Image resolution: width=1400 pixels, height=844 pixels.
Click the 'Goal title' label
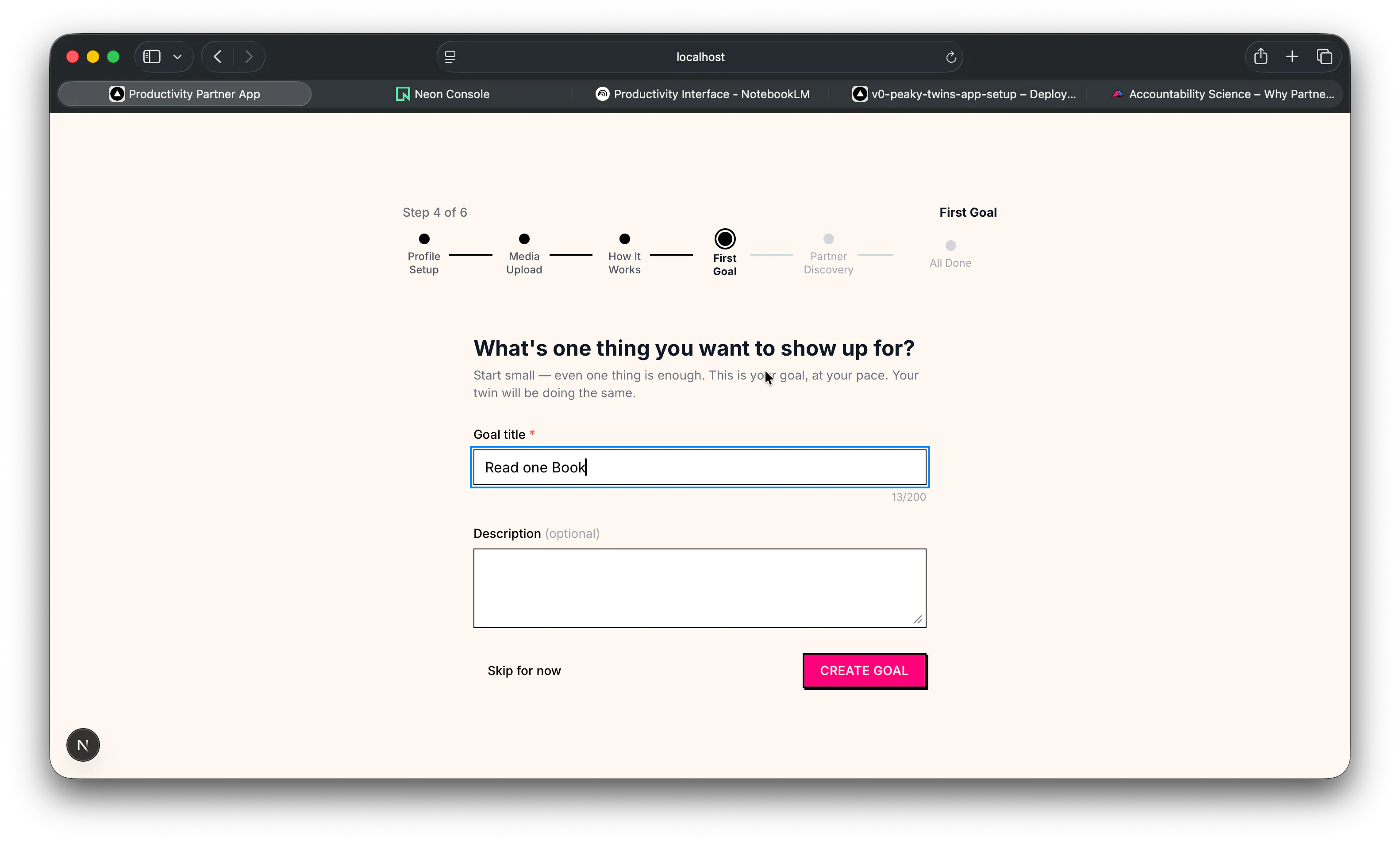(499, 434)
